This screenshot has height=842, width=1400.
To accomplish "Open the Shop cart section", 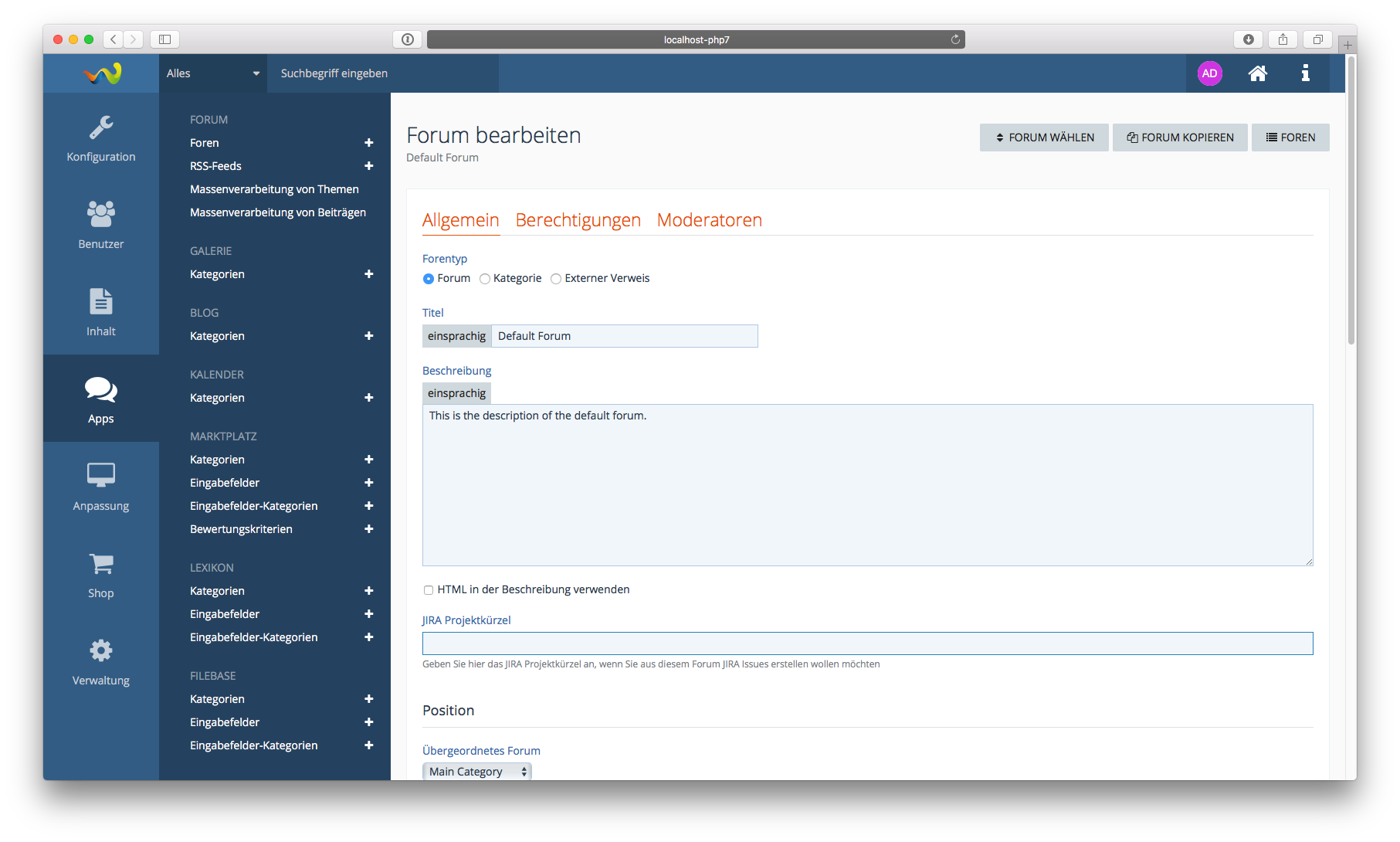I will coord(100,575).
